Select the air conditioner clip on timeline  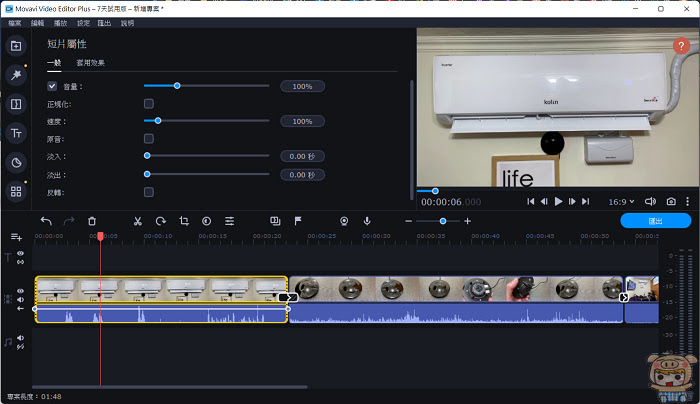pyautogui.click(x=161, y=299)
